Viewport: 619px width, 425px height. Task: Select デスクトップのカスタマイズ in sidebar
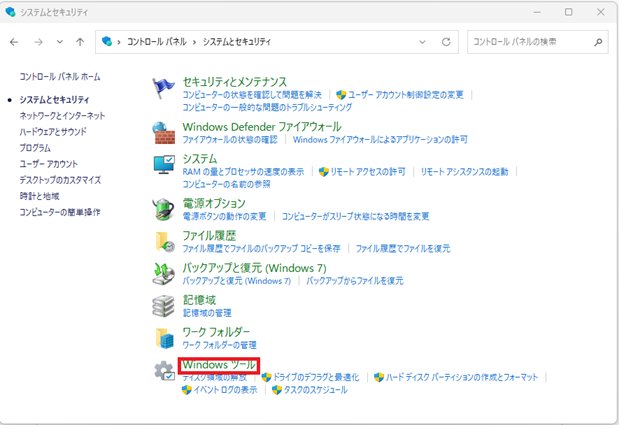coord(60,180)
